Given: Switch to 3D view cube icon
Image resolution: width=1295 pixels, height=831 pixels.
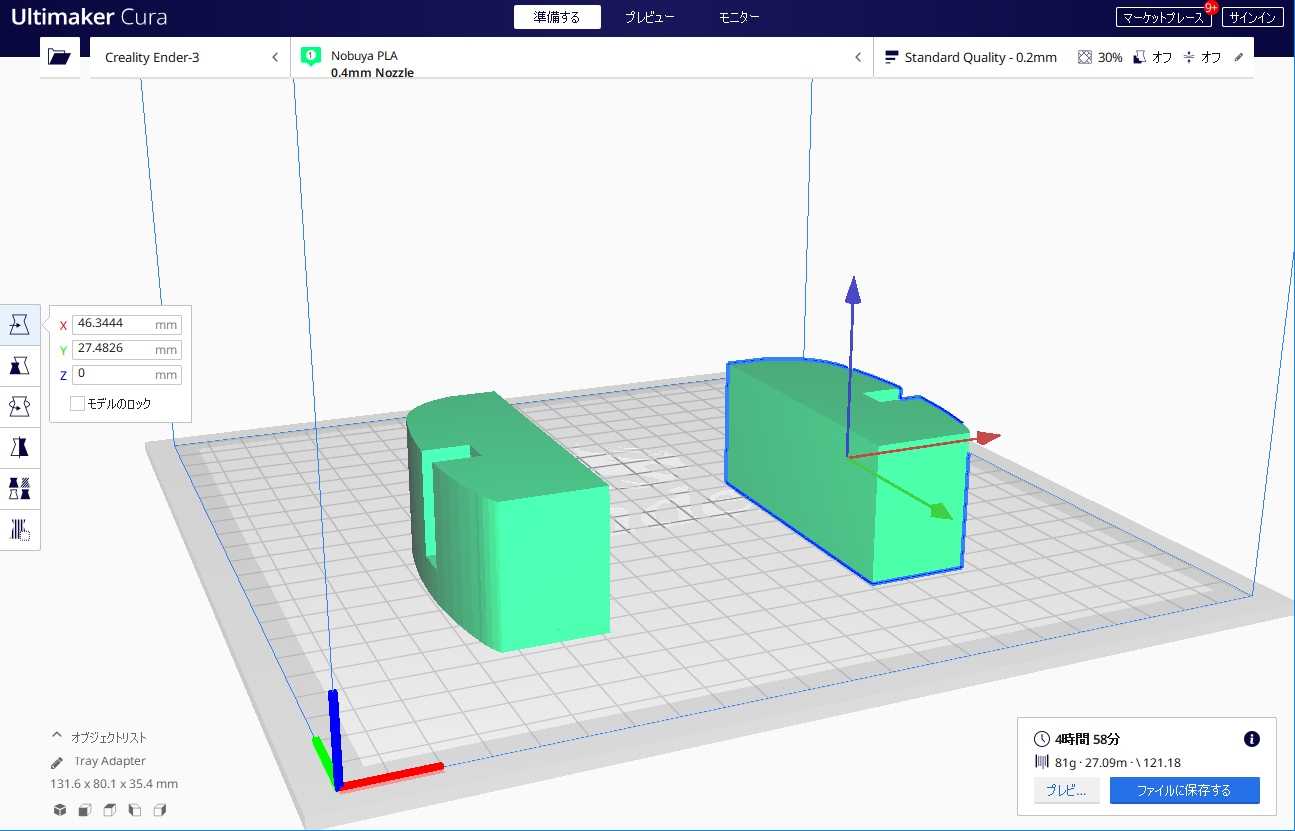Looking at the screenshot, I should [60, 810].
